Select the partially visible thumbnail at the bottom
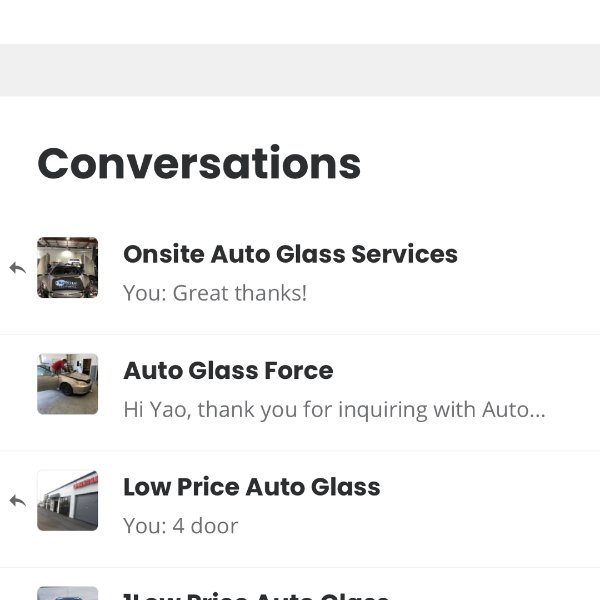The height and width of the screenshot is (600, 600). [x=67, y=593]
